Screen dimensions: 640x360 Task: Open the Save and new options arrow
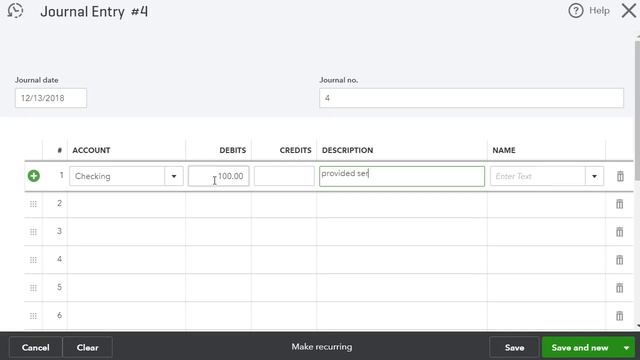tap(626, 348)
